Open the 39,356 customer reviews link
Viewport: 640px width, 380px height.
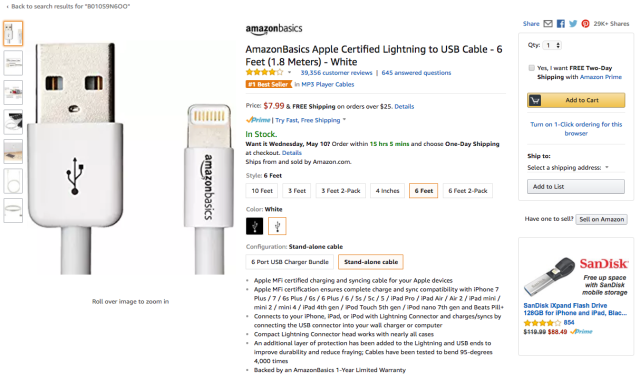coord(336,73)
